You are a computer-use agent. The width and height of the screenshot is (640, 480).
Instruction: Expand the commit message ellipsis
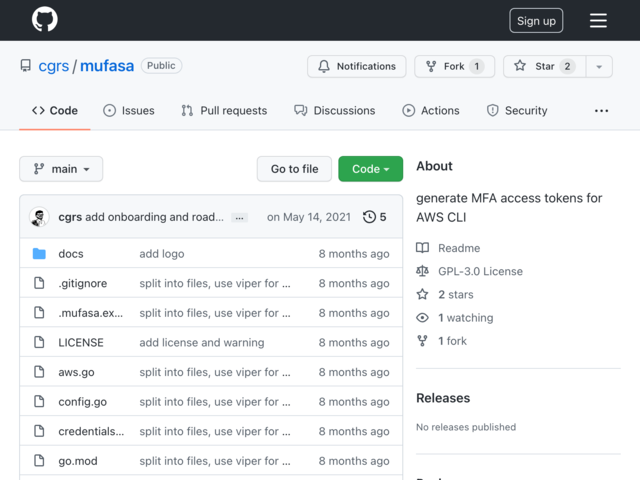pyautogui.click(x=239, y=217)
